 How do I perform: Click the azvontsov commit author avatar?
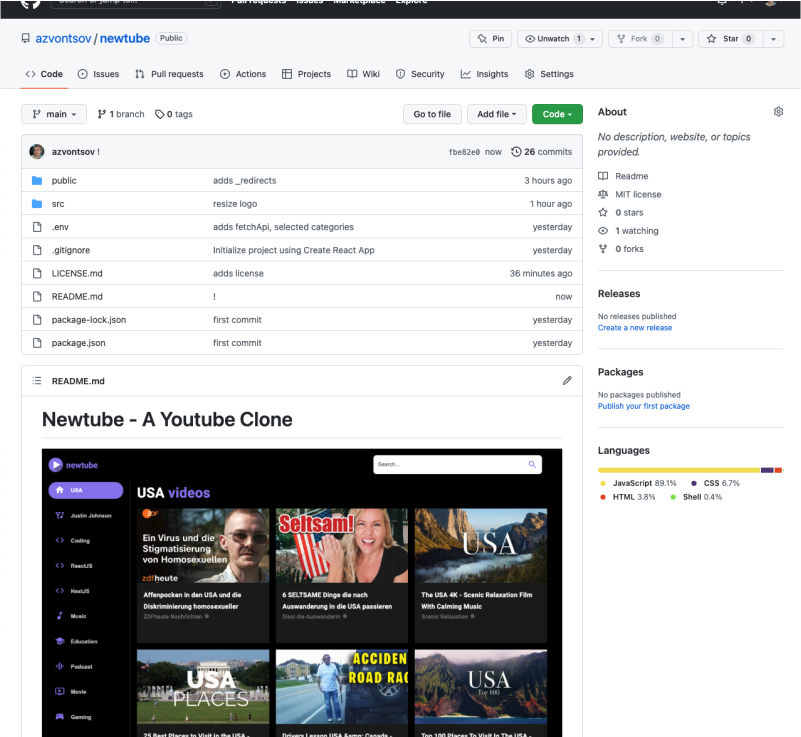click(x=37, y=152)
